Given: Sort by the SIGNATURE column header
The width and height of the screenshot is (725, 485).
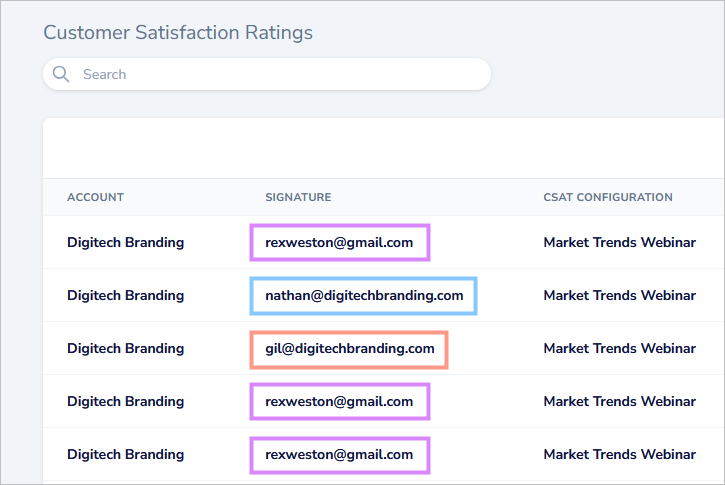Looking at the screenshot, I should coord(298,197).
